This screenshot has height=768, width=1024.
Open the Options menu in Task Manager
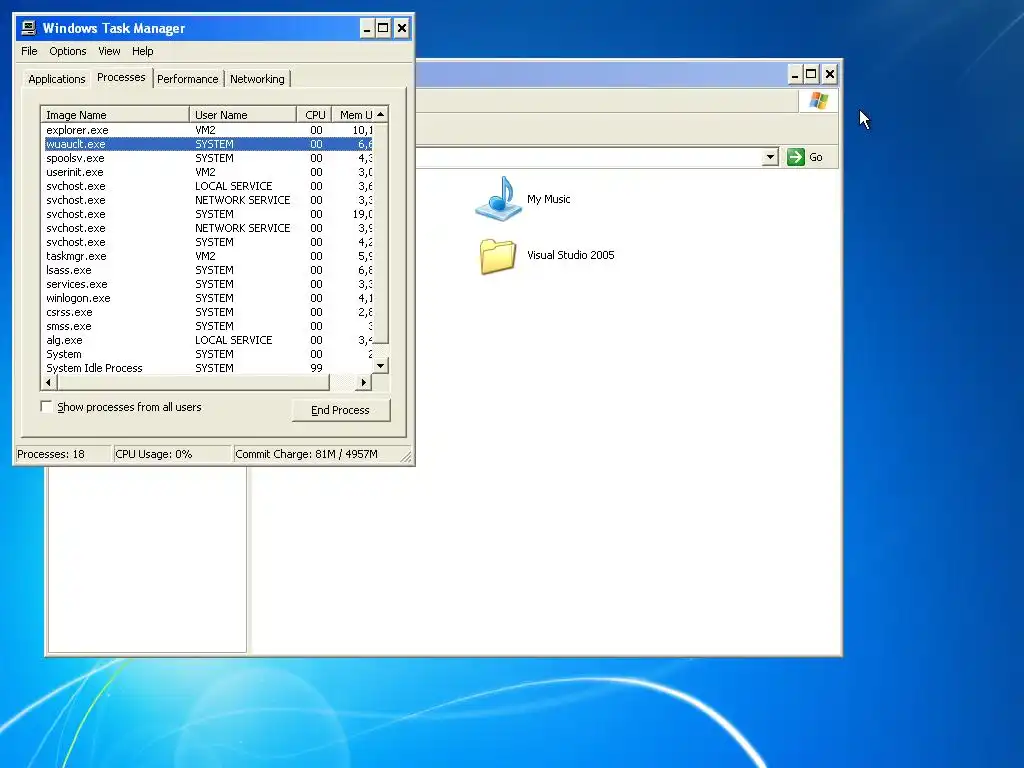pyautogui.click(x=67, y=51)
